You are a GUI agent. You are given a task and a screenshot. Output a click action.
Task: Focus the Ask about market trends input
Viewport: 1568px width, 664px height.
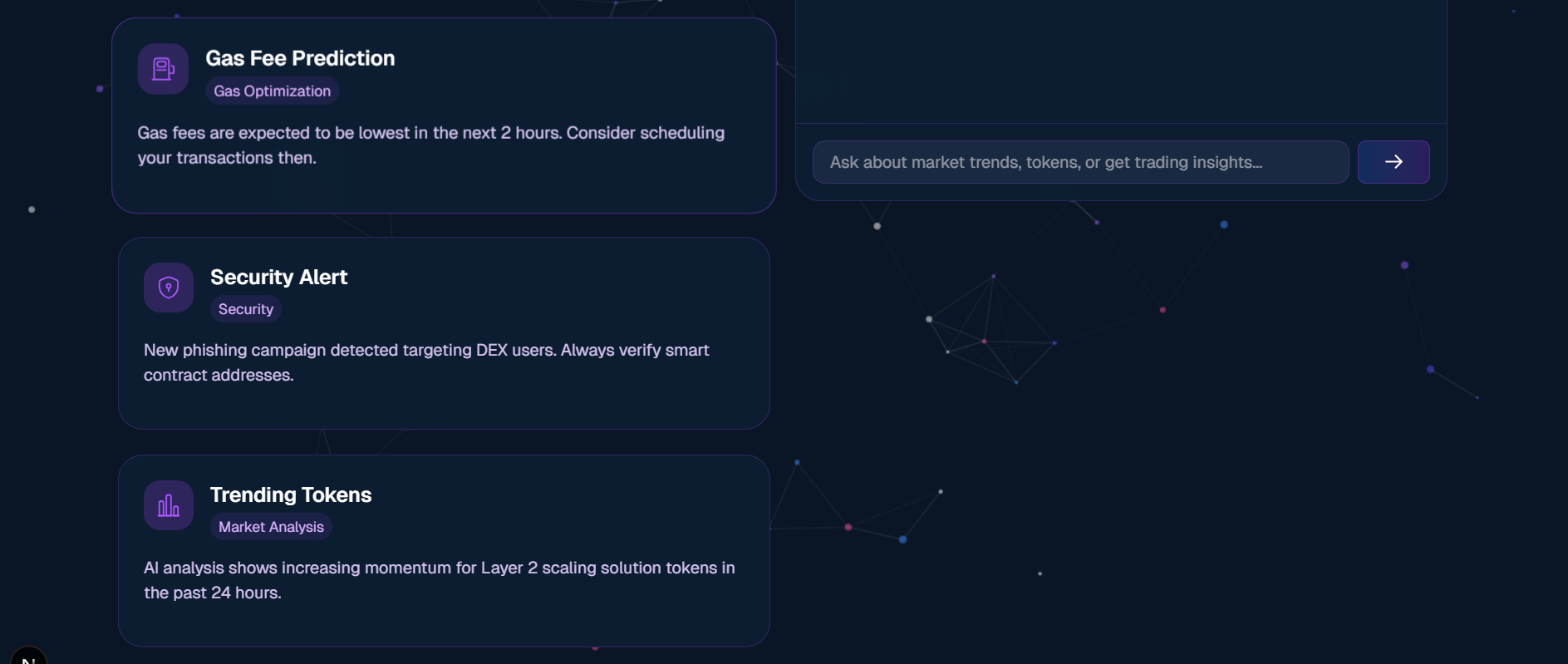1080,162
